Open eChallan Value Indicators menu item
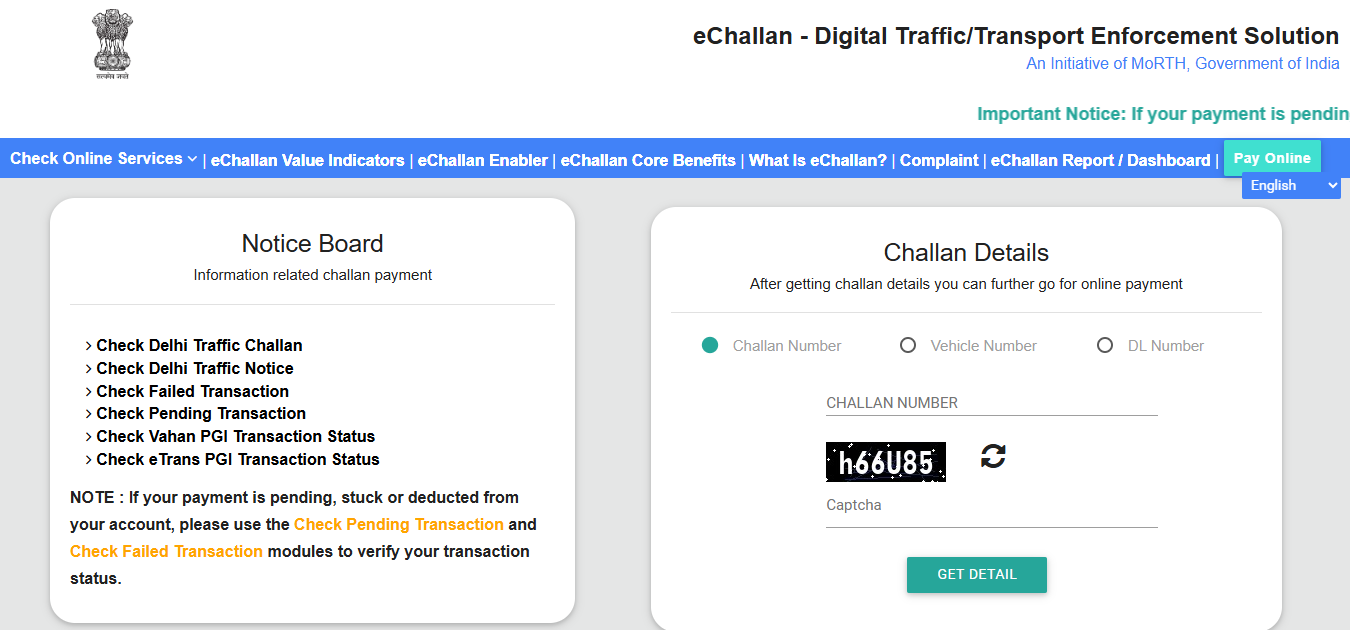The height and width of the screenshot is (630, 1350). [307, 160]
